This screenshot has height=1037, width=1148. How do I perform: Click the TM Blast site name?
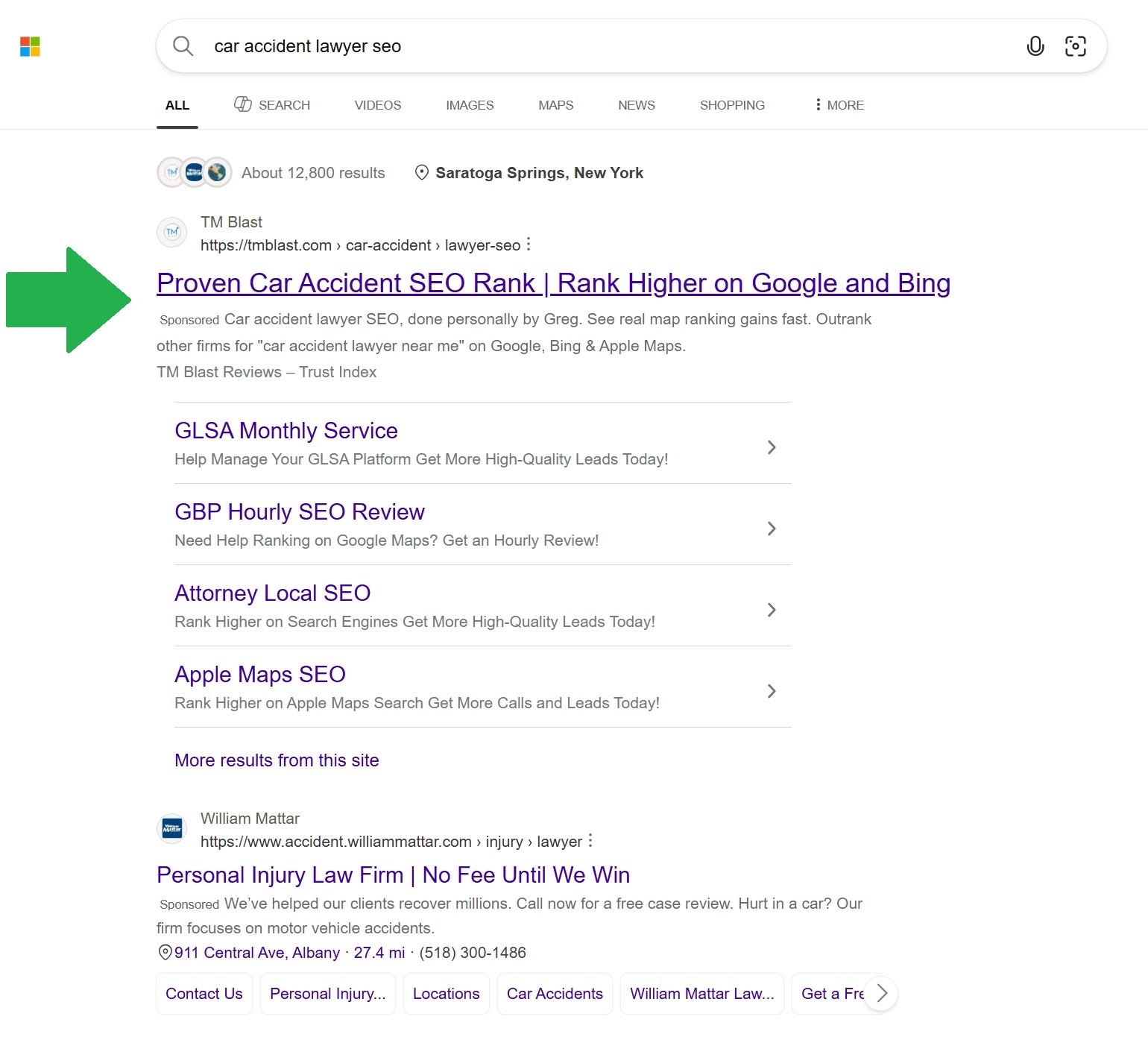tap(231, 222)
